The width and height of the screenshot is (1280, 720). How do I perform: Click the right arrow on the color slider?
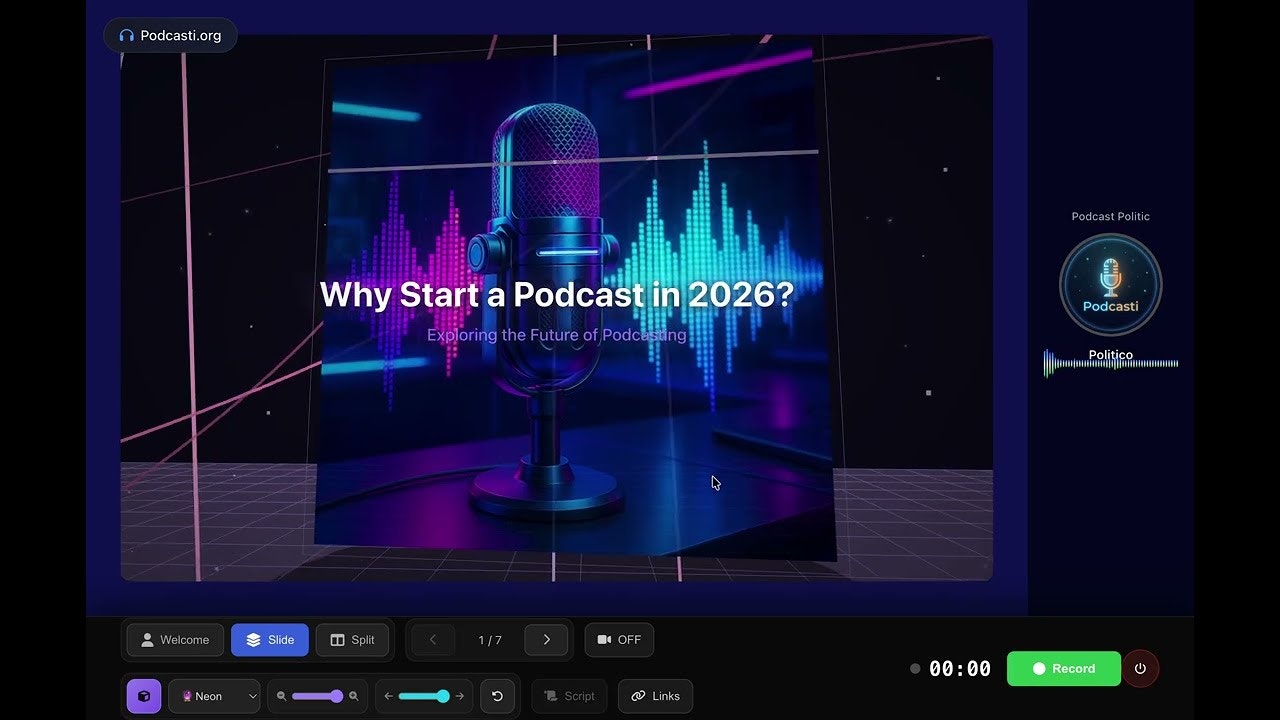[460, 696]
